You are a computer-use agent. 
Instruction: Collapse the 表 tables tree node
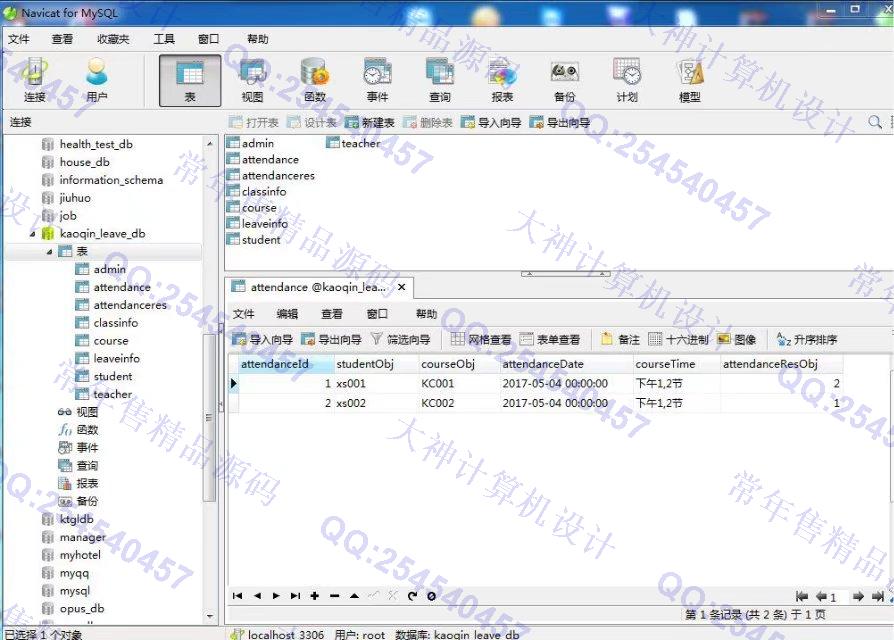click(x=50, y=251)
